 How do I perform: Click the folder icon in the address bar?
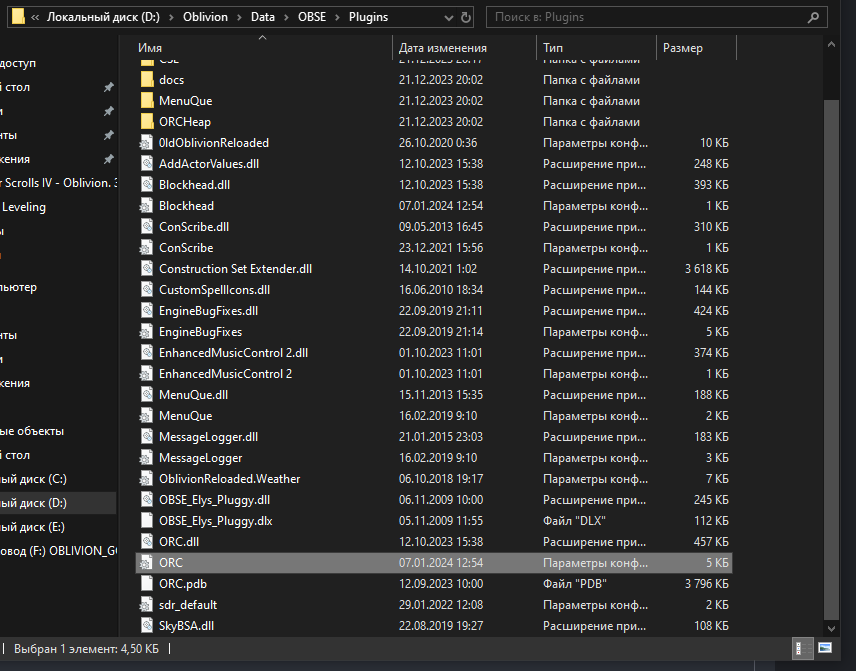[x=18, y=17]
